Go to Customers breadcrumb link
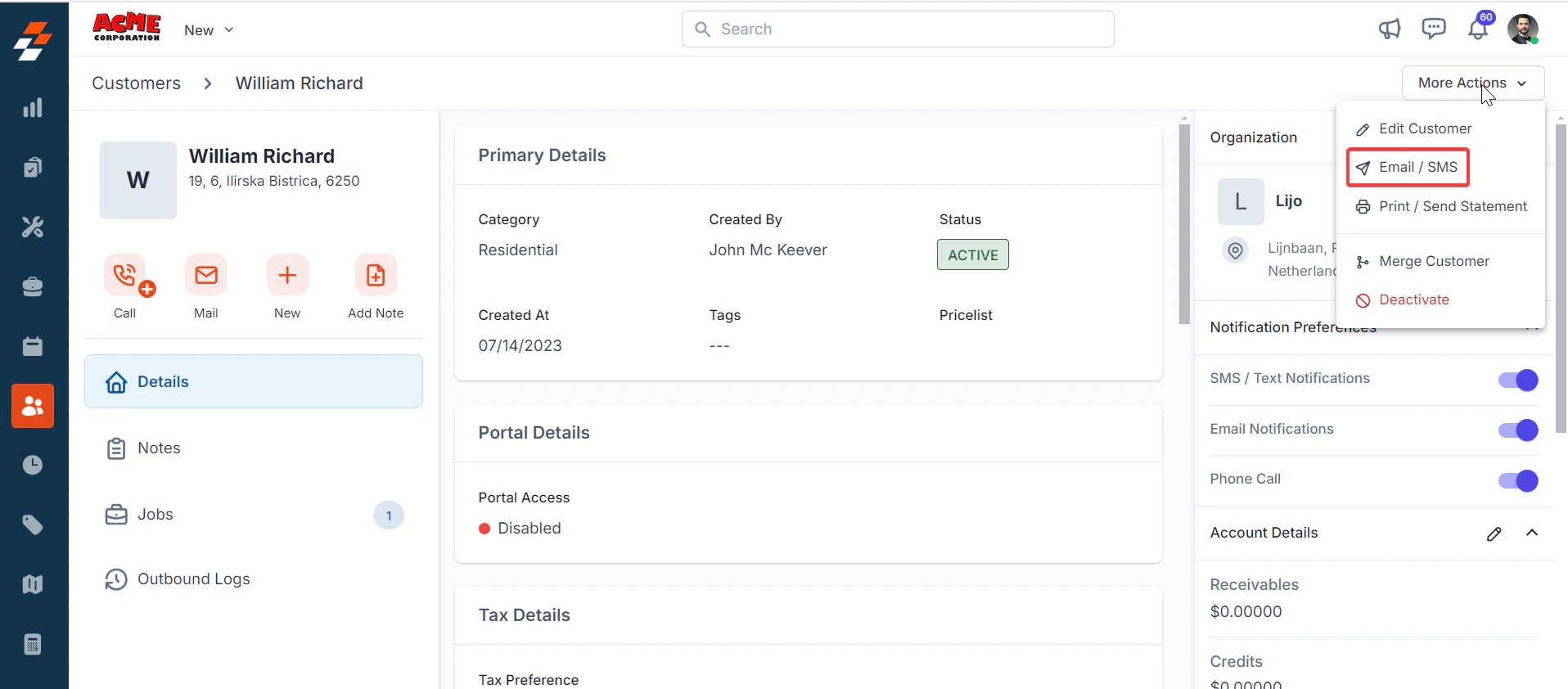1568x689 pixels. 136,83
